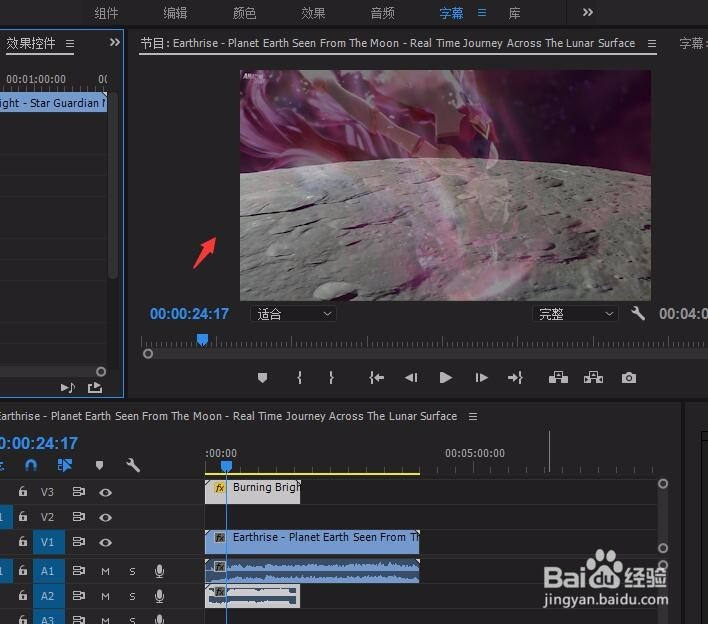Click timeline playhead at 00:00:24:17
Image resolution: width=708 pixels, height=624 pixels.
tap(226, 466)
